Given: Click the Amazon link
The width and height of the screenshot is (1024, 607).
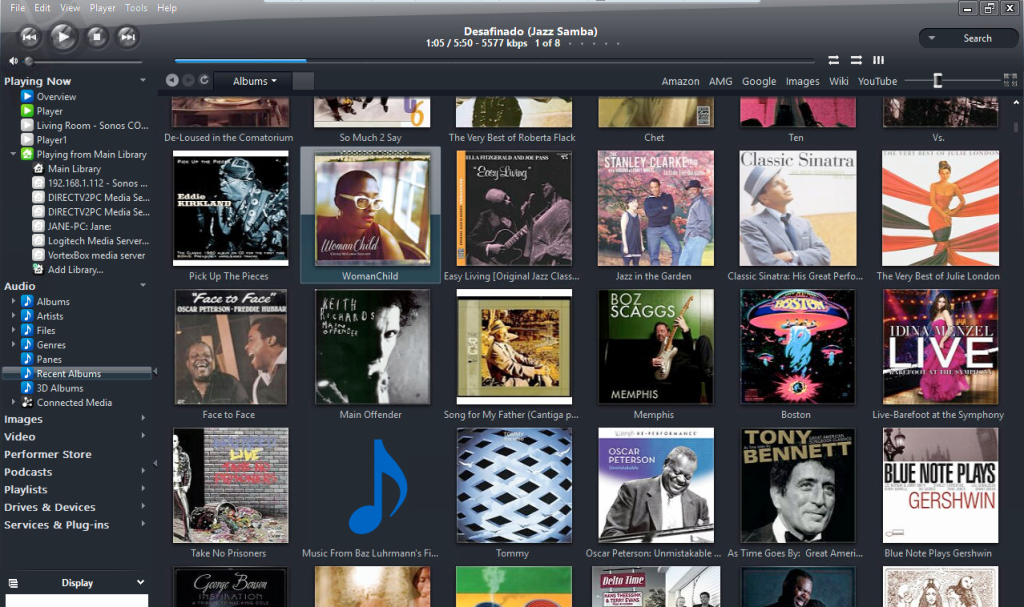Looking at the screenshot, I should (680, 81).
